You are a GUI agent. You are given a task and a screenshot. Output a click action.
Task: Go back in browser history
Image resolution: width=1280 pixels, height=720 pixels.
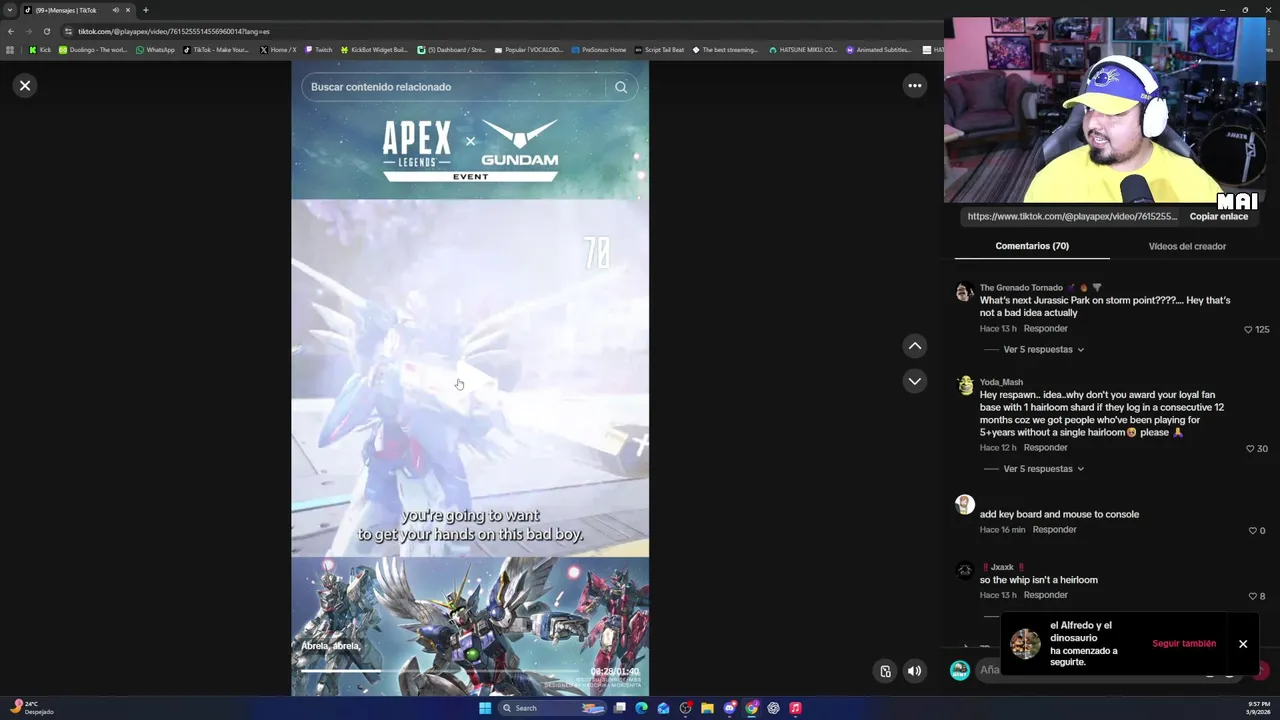[10, 31]
